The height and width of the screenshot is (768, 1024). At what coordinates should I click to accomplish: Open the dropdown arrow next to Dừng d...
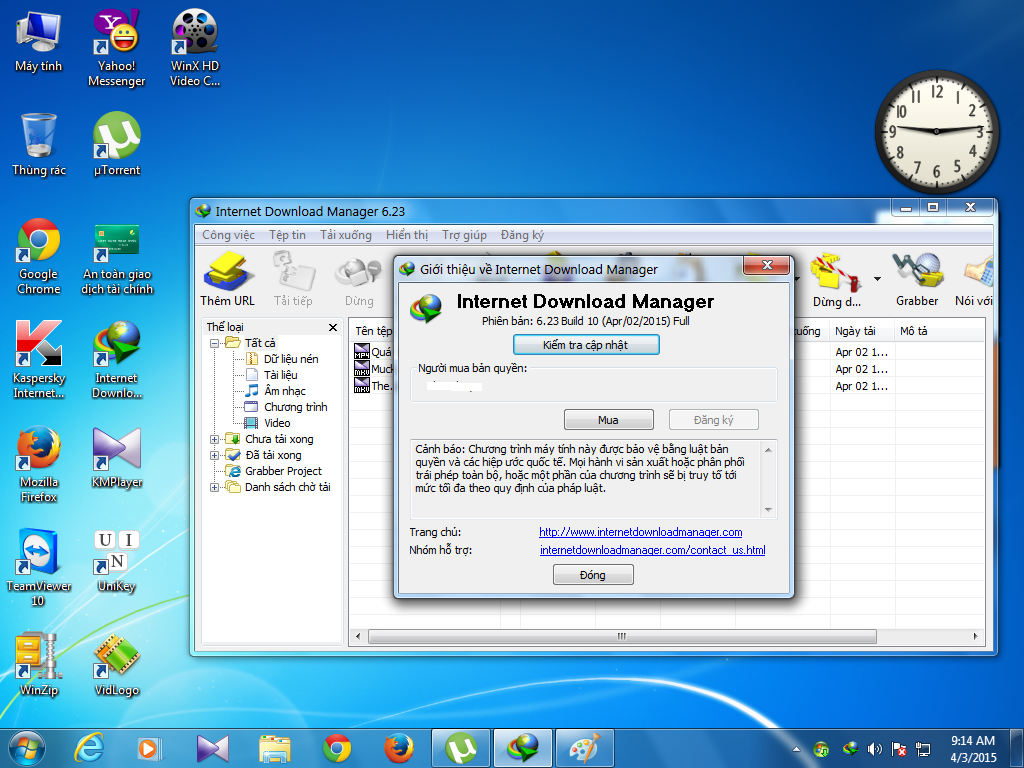[877, 280]
